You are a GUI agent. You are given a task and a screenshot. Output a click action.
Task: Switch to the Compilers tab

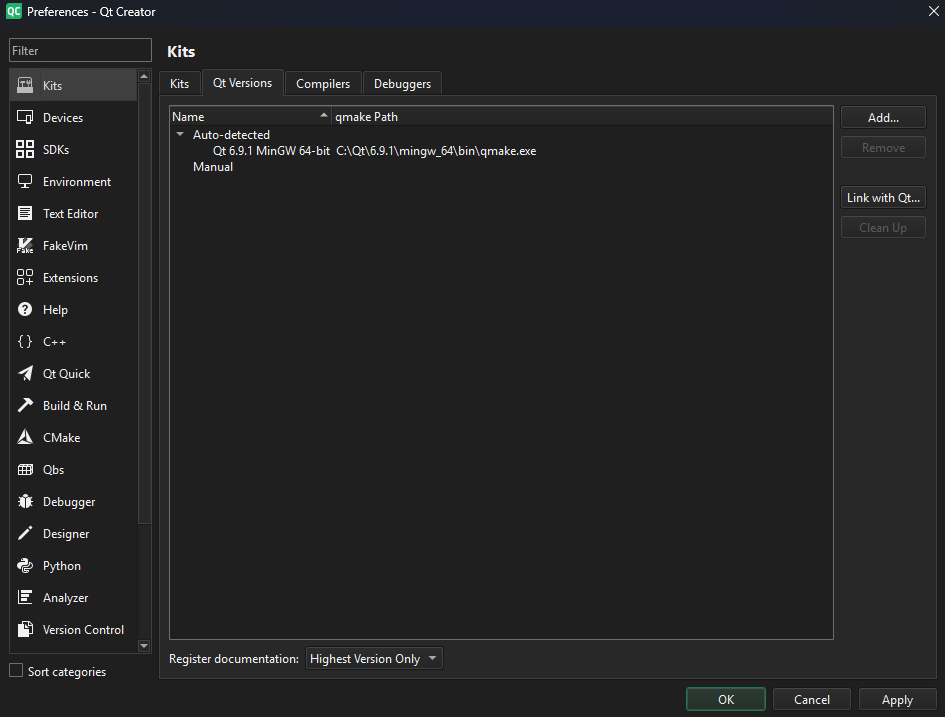323,84
